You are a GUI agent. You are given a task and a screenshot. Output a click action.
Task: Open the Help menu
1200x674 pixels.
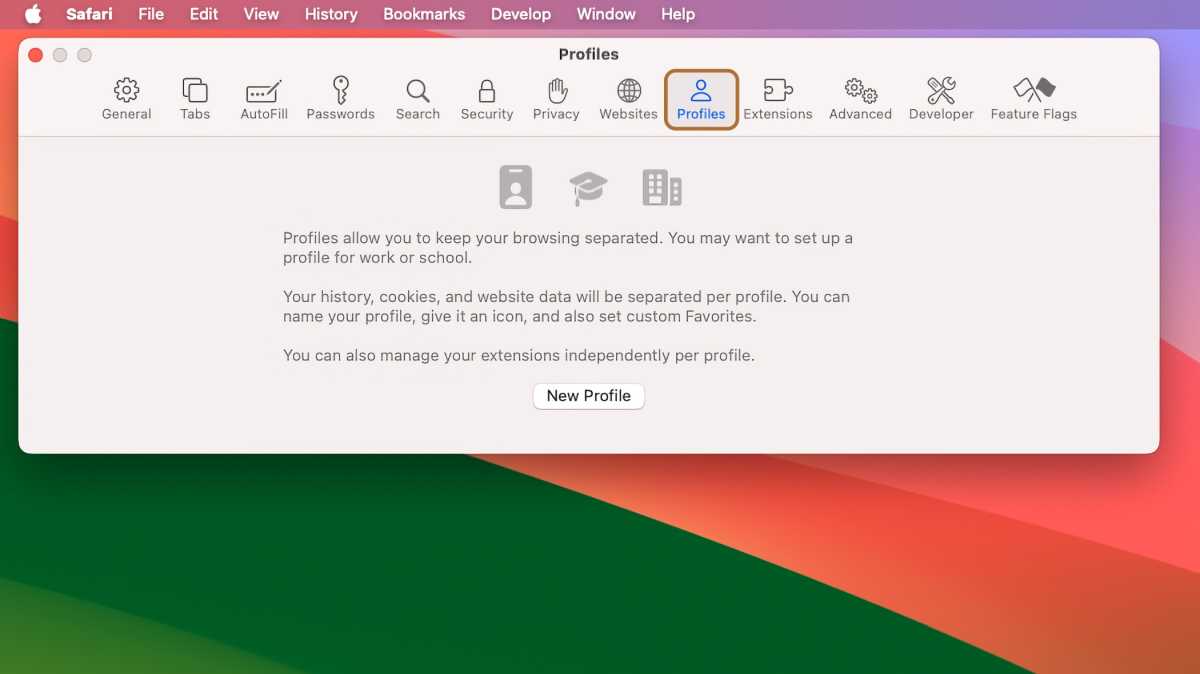coord(678,14)
